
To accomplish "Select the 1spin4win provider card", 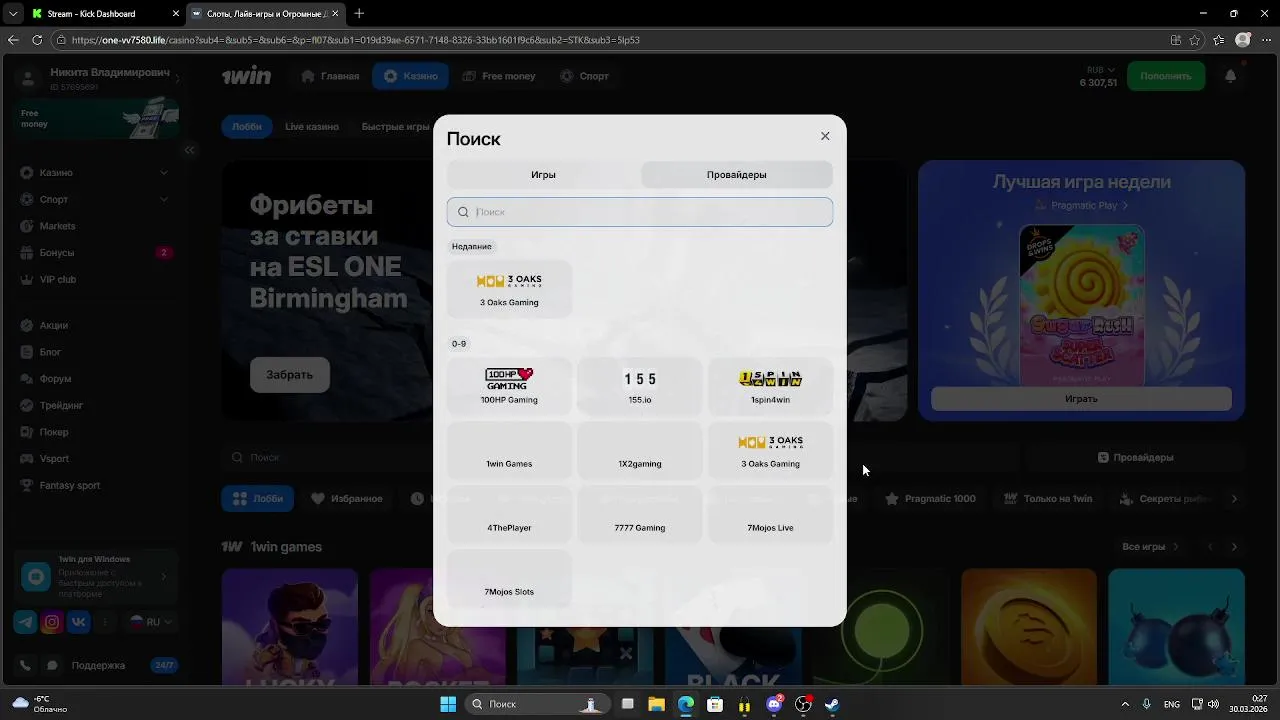I will (x=770, y=386).
